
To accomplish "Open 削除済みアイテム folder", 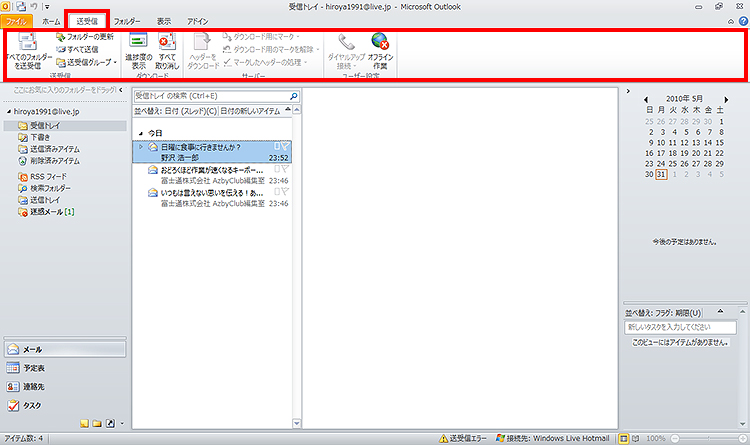I will coord(49,161).
